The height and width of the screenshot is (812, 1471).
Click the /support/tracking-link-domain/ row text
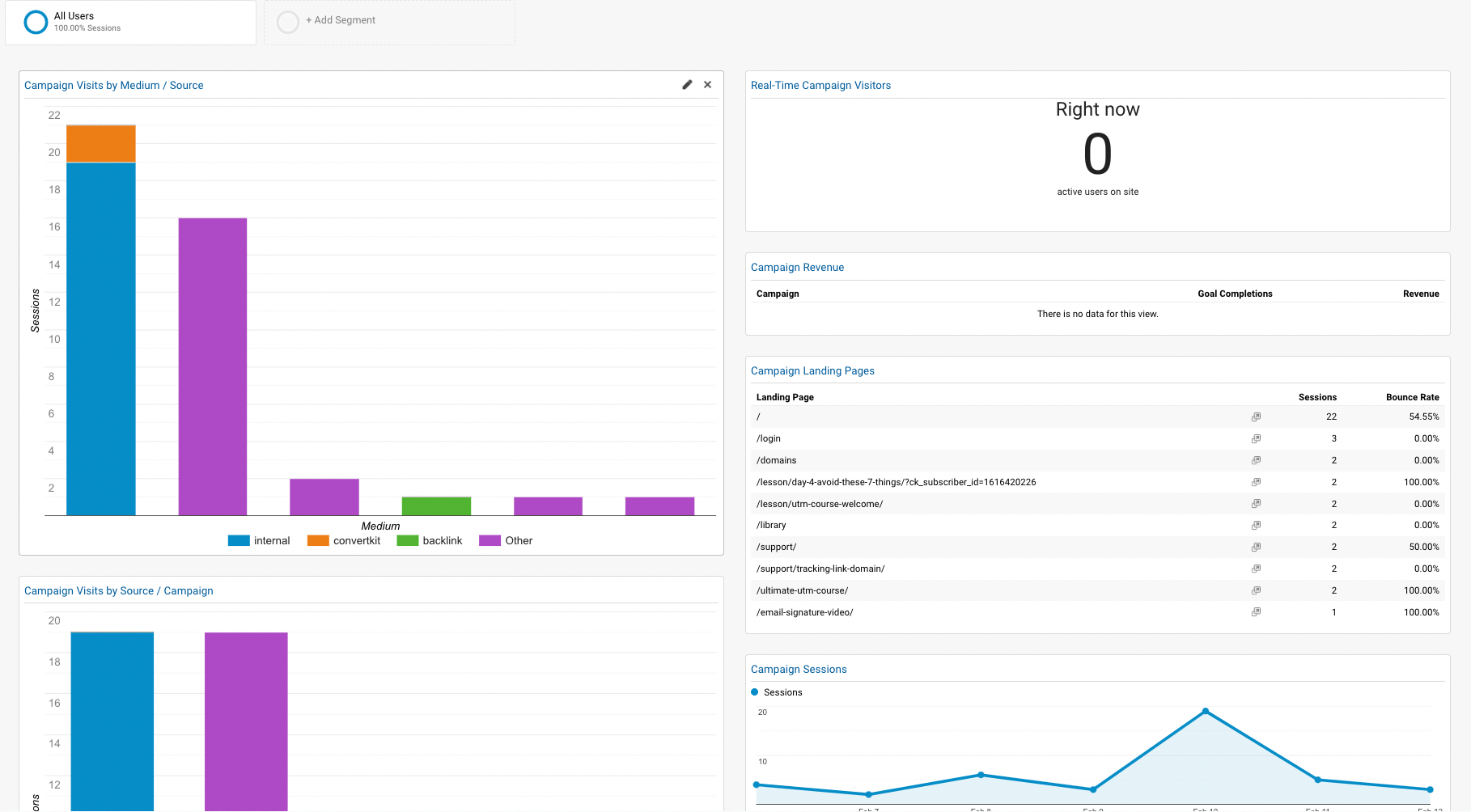[820, 569]
